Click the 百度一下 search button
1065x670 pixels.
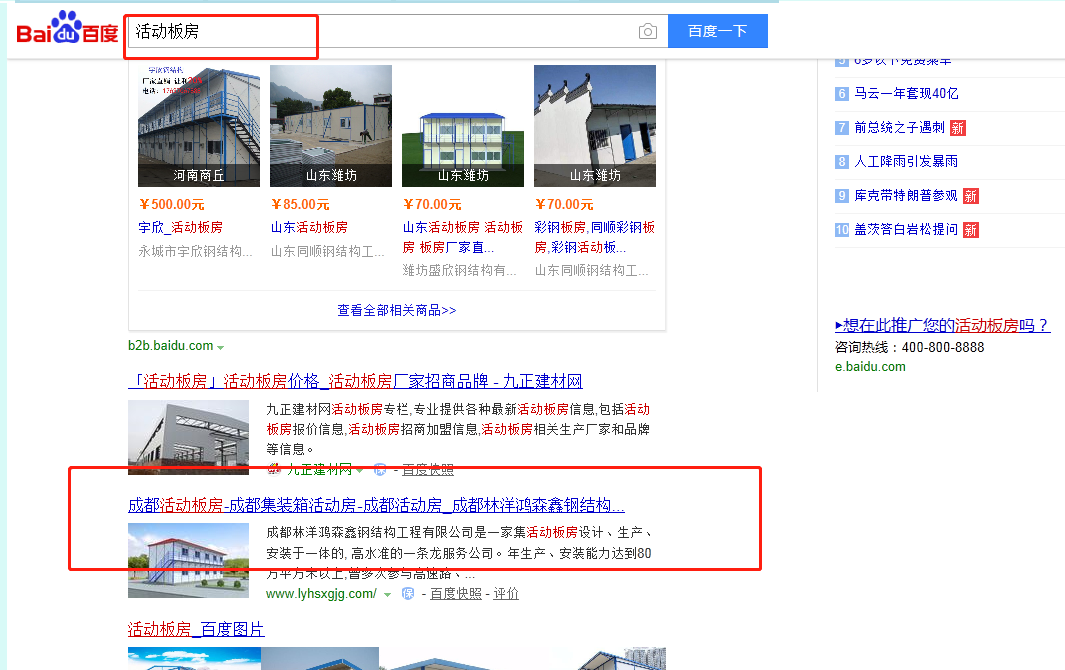coord(718,31)
